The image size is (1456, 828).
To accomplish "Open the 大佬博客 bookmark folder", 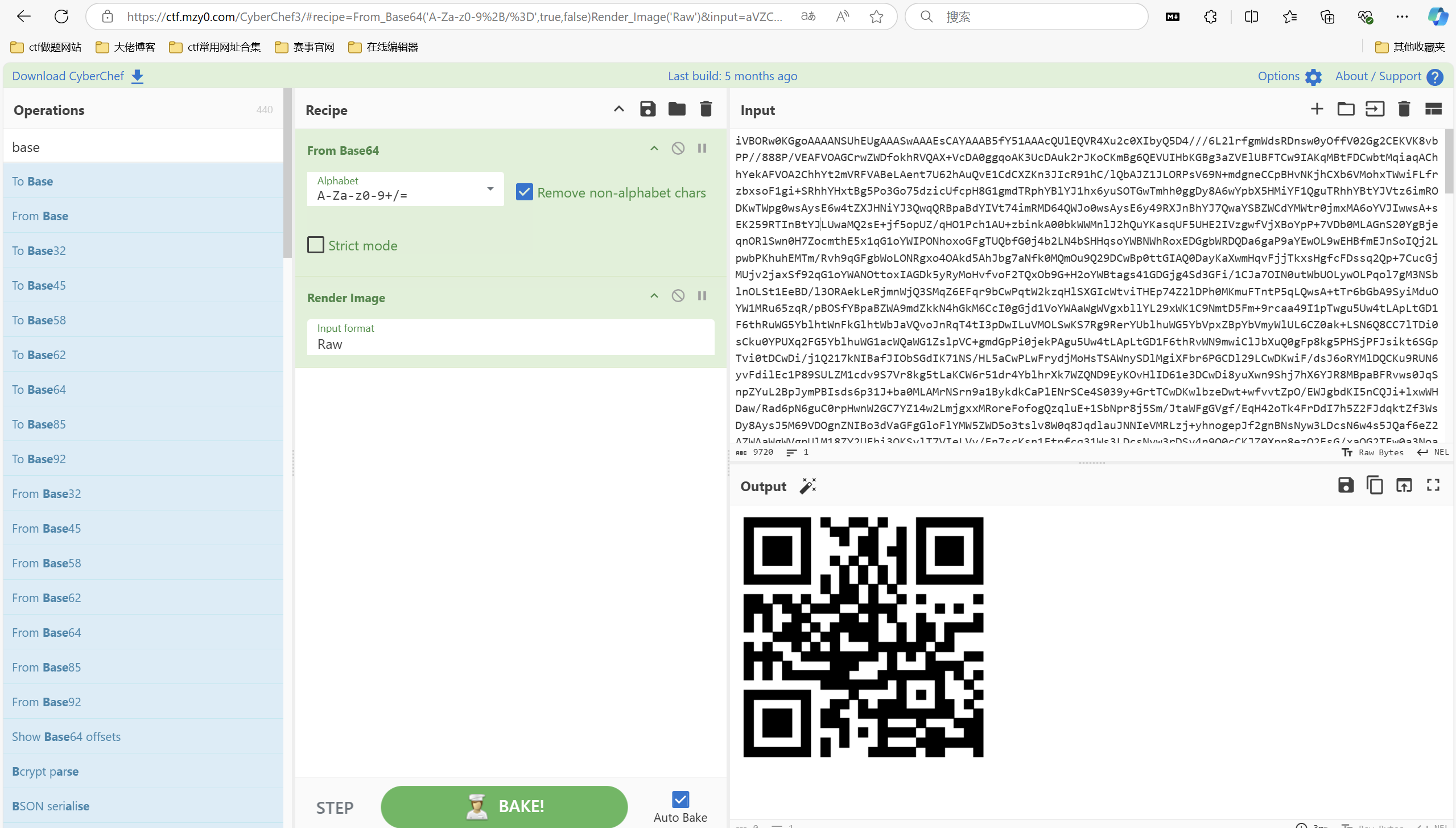I will [125, 47].
